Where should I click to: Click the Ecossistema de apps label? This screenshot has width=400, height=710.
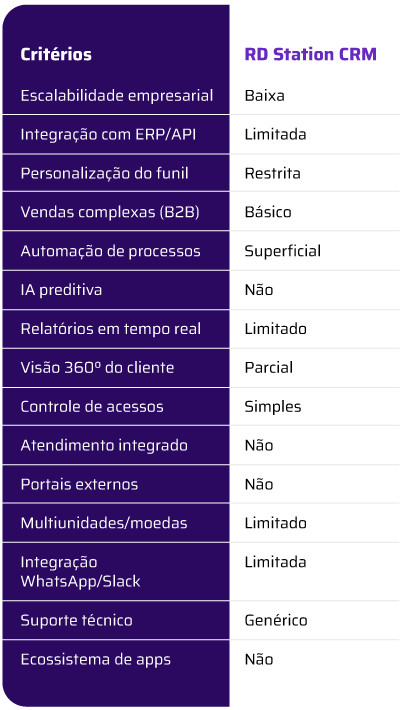pyautogui.click(x=96, y=660)
